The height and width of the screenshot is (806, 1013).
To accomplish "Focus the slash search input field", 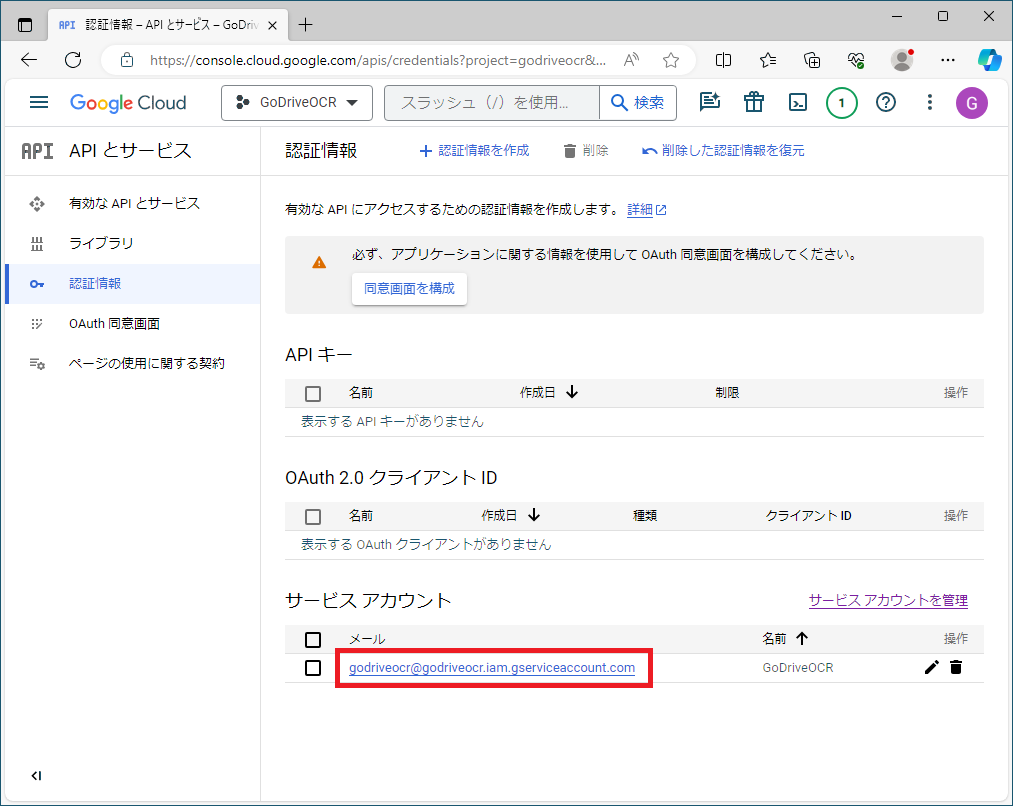I will [492, 103].
